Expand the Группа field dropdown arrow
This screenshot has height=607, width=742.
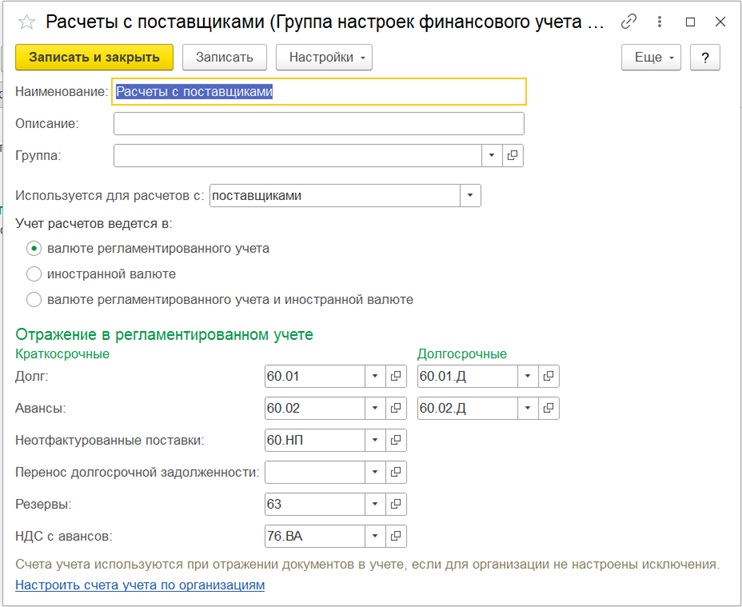point(491,155)
